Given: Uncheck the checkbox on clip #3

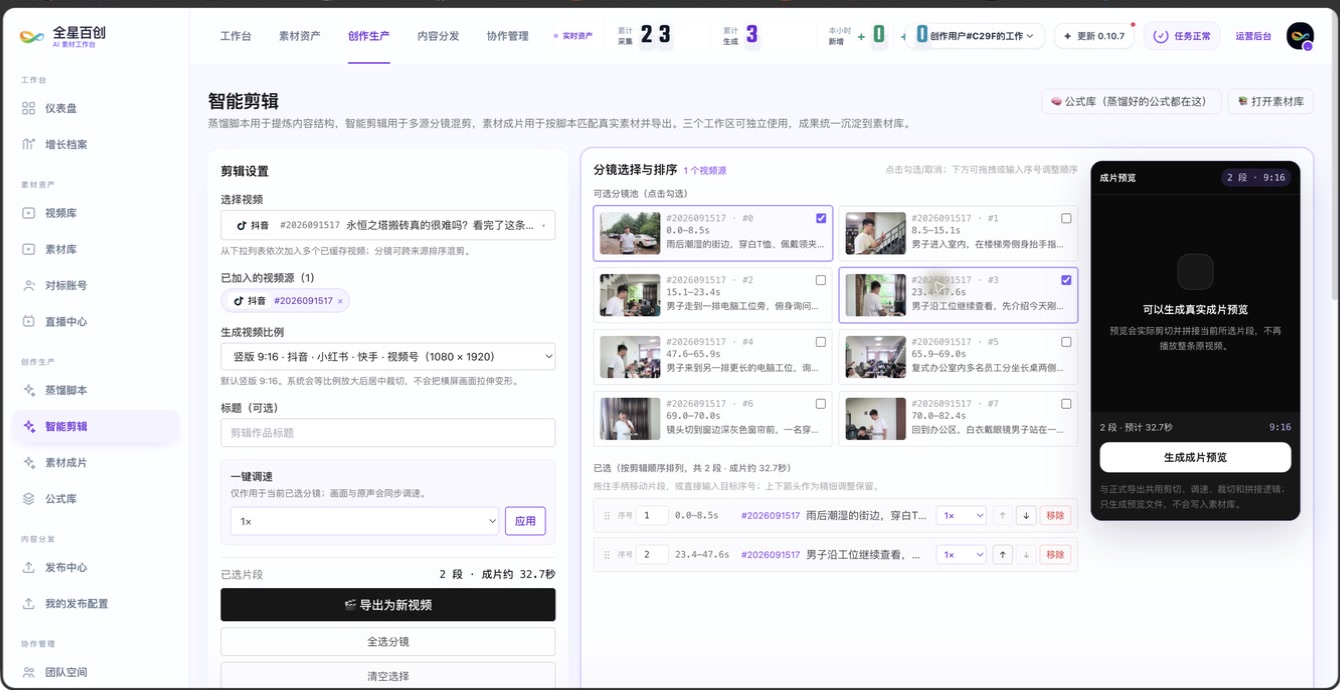Looking at the screenshot, I should pos(1066,280).
